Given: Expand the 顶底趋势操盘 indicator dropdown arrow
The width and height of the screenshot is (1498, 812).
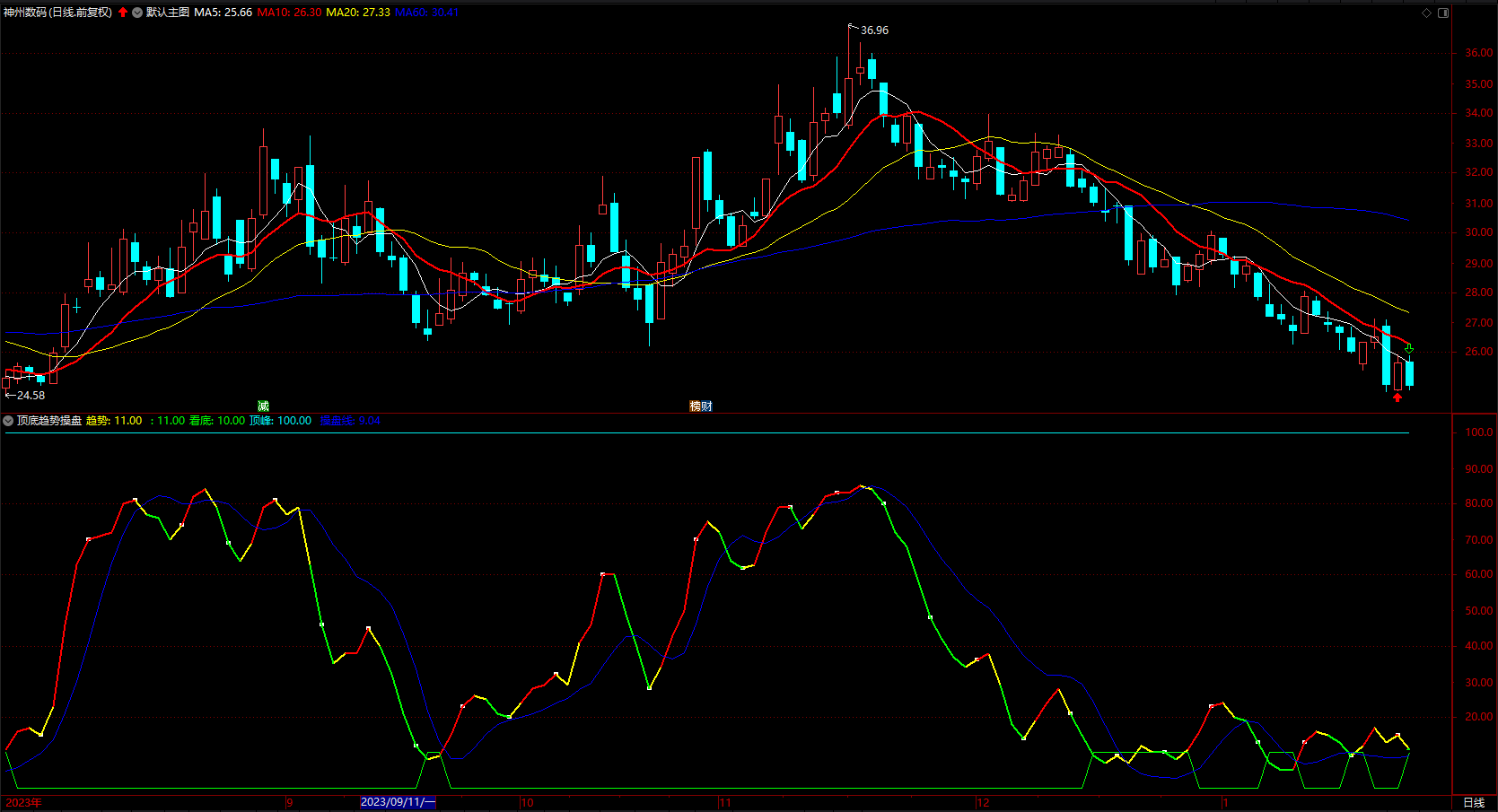Looking at the screenshot, I should [8, 421].
